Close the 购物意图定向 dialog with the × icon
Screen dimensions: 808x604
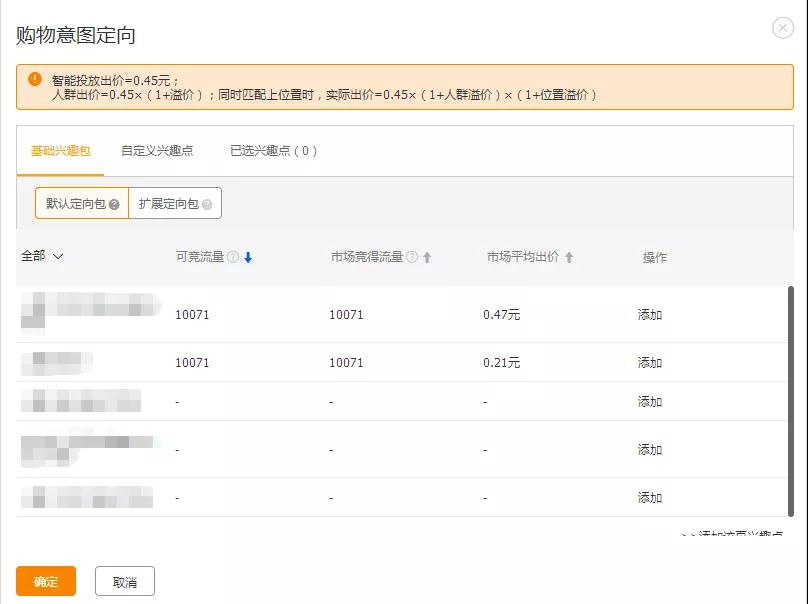click(784, 27)
